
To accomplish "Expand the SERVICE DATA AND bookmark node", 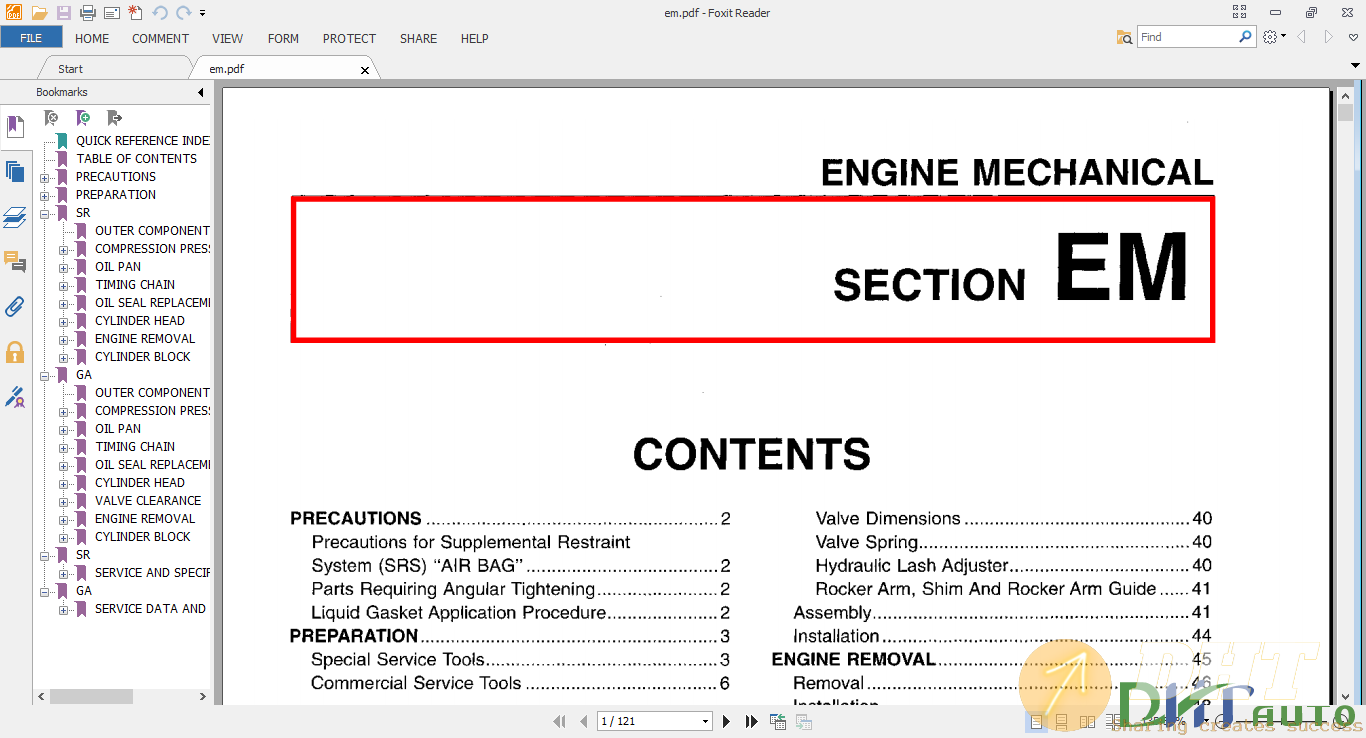I will click(64, 609).
